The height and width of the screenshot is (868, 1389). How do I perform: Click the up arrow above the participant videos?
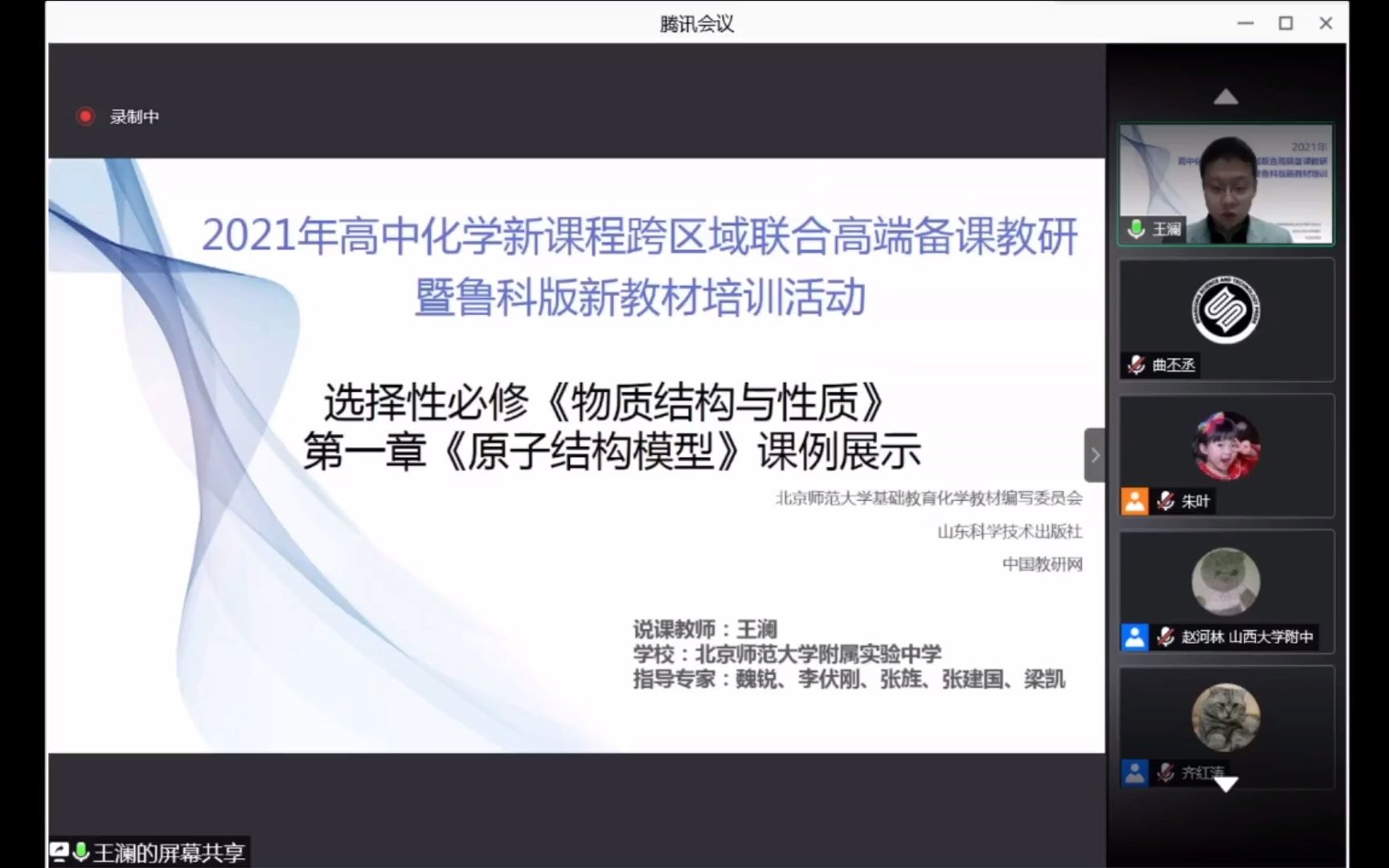[x=1225, y=96]
